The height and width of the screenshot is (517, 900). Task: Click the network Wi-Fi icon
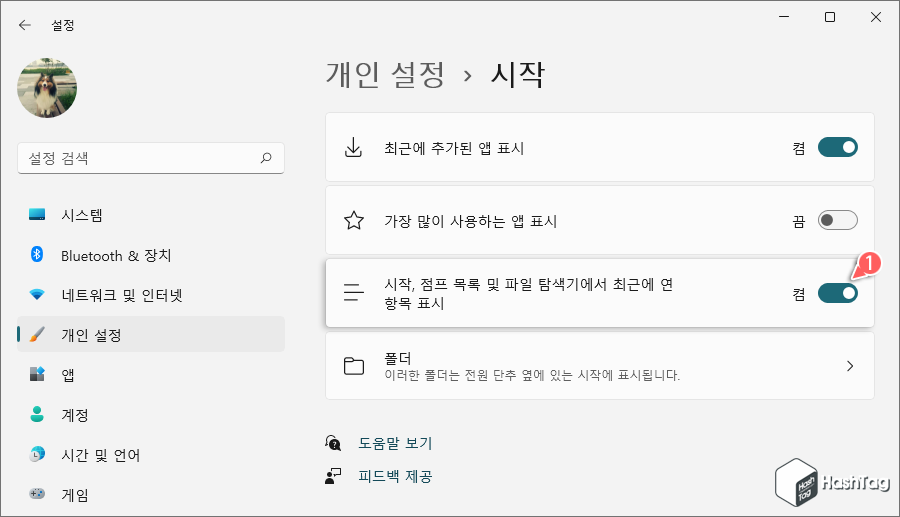pyautogui.click(x=37, y=295)
